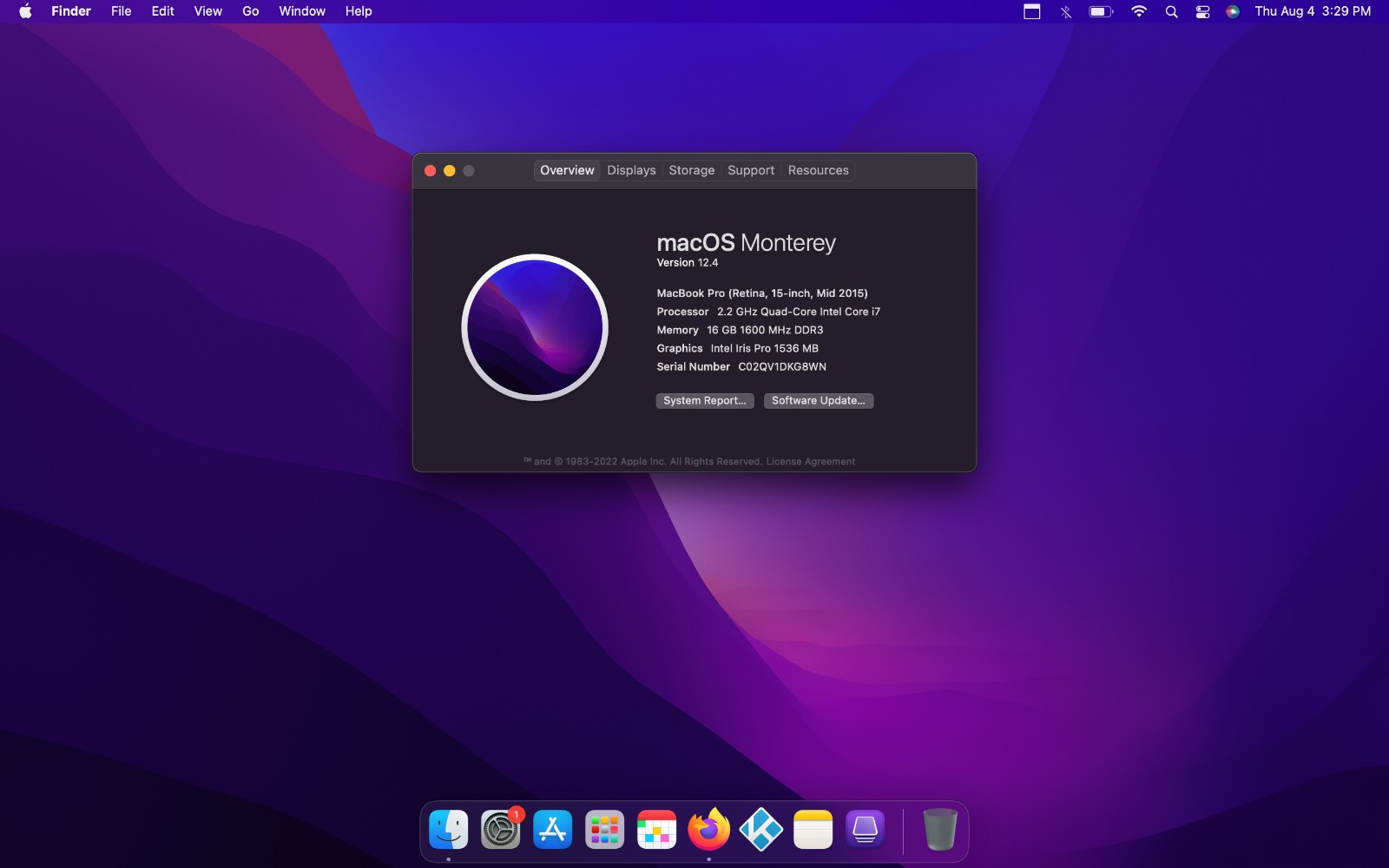The image size is (1389, 868).
Task: Open Kodi from the Dock
Action: pos(761,830)
